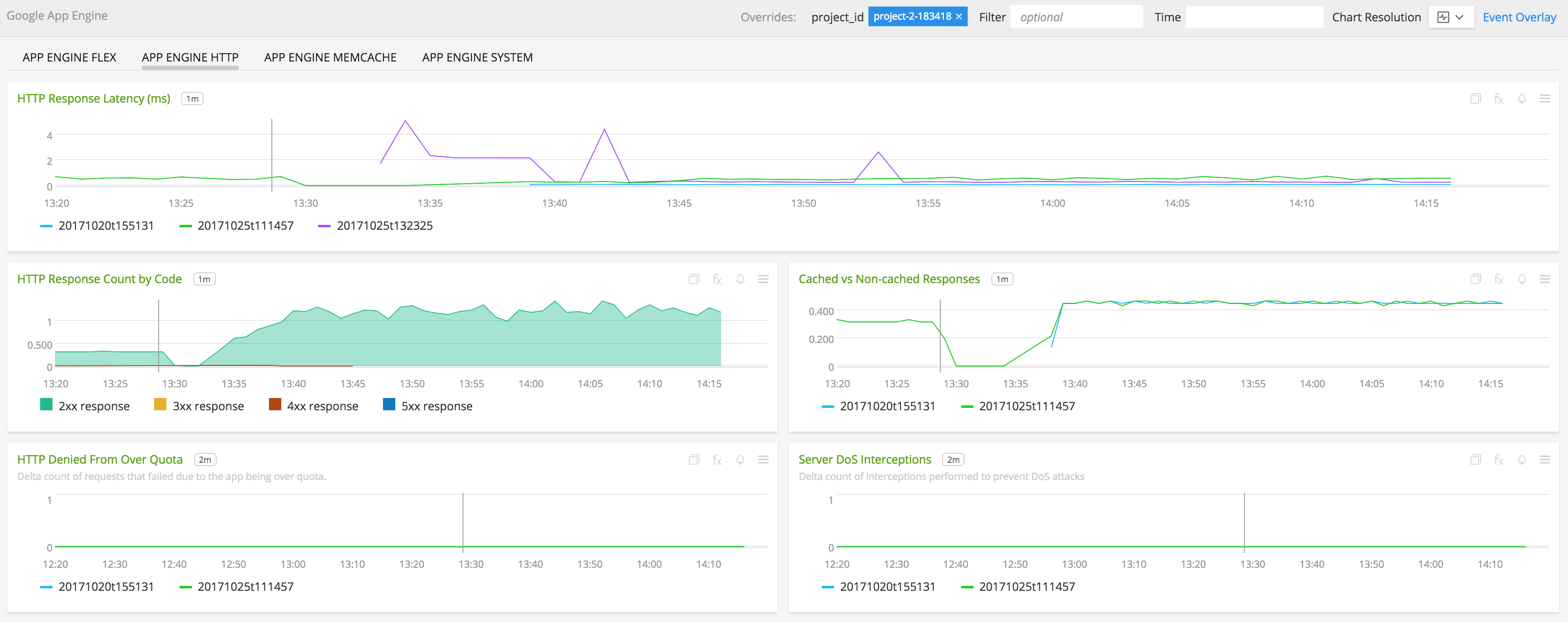Click the Event Overlay link

click(1519, 17)
